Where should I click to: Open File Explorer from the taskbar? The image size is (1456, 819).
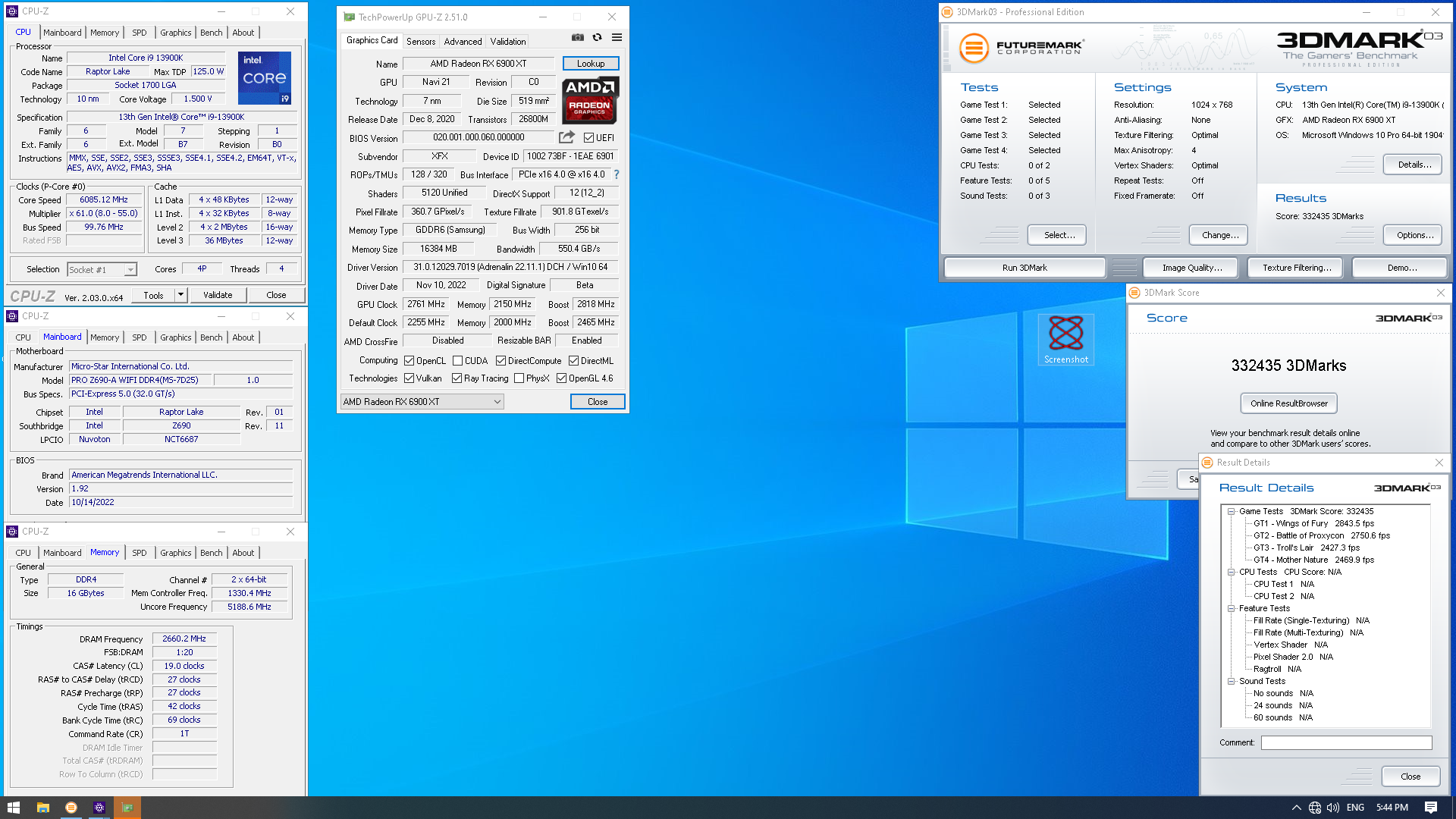point(43,808)
